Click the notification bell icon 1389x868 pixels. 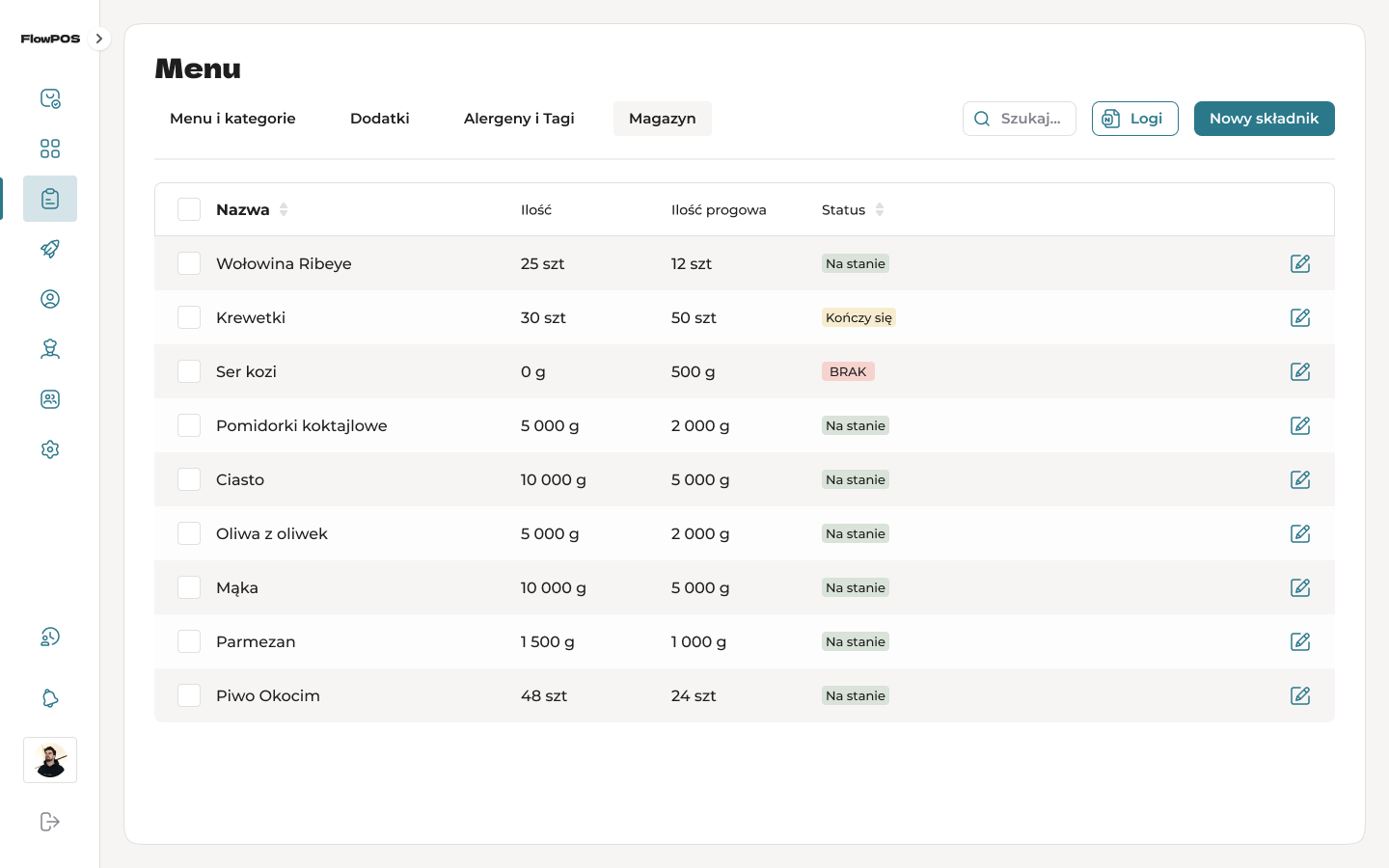click(50, 698)
